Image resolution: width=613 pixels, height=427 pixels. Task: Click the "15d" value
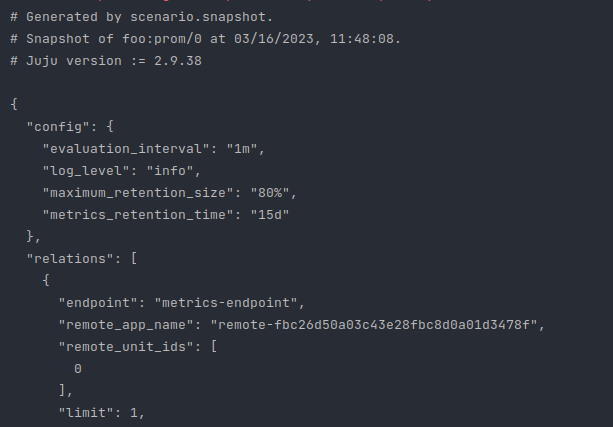click(x=270, y=215)
